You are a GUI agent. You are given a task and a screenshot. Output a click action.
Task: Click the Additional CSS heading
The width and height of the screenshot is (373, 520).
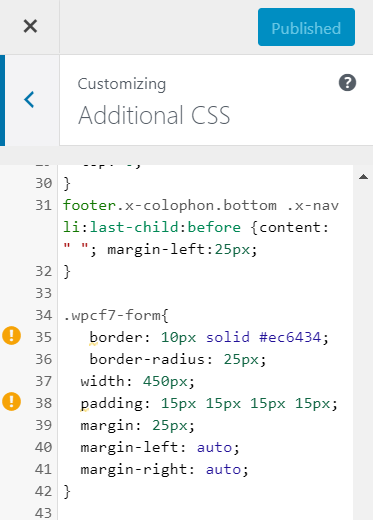(x=154, y=115)
